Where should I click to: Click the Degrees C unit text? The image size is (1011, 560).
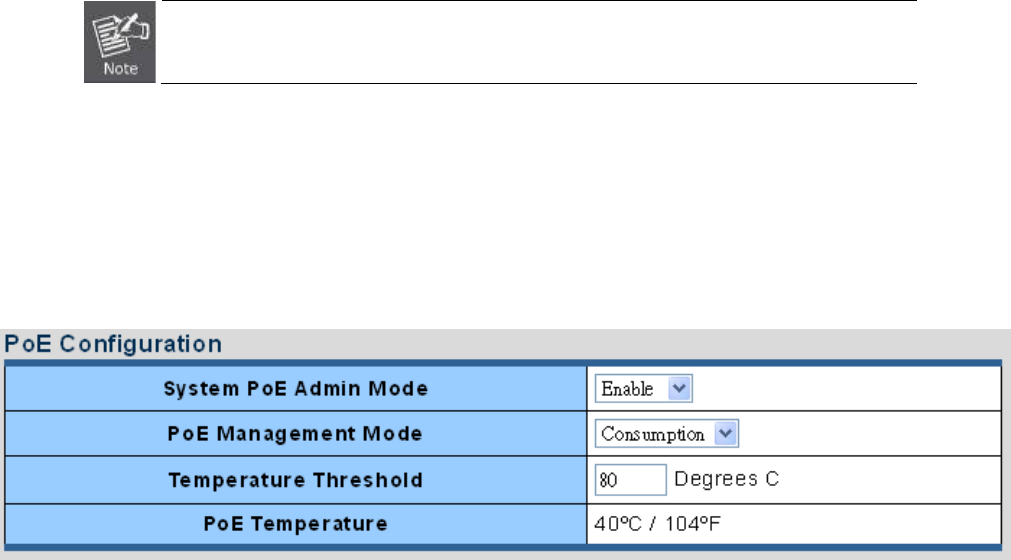(x=726, y=479)
